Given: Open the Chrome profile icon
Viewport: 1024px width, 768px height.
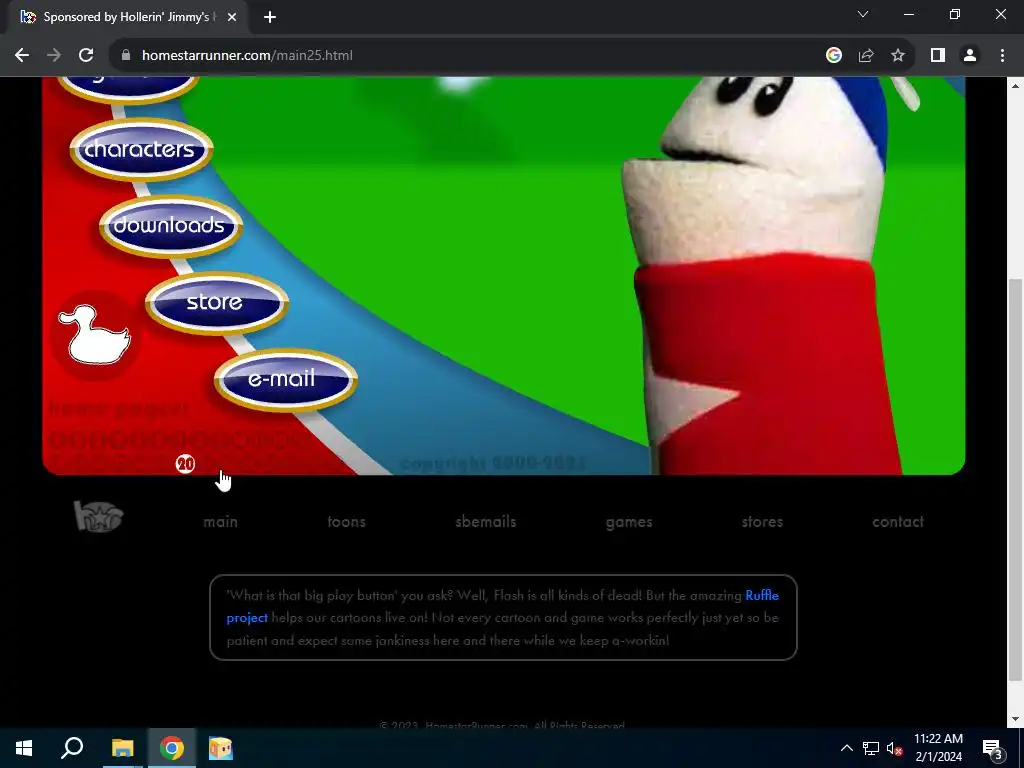Looking at the screenshot, I should pos(970,56).
